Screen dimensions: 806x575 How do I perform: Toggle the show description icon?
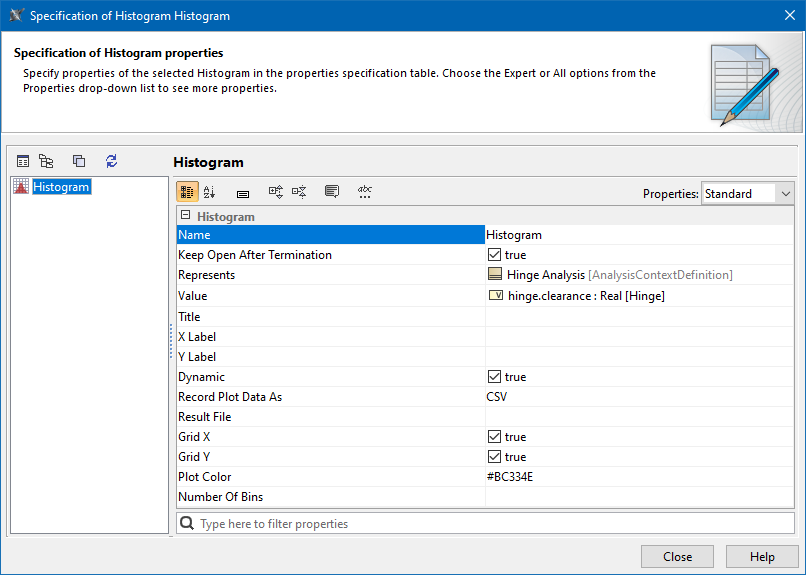point(332,192)
